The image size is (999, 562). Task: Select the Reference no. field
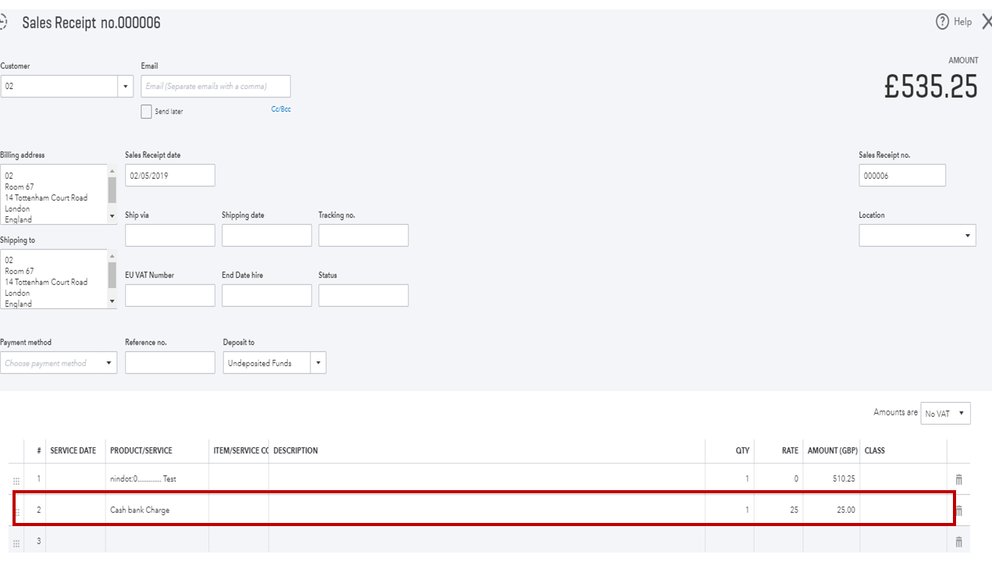click(170, 363)
